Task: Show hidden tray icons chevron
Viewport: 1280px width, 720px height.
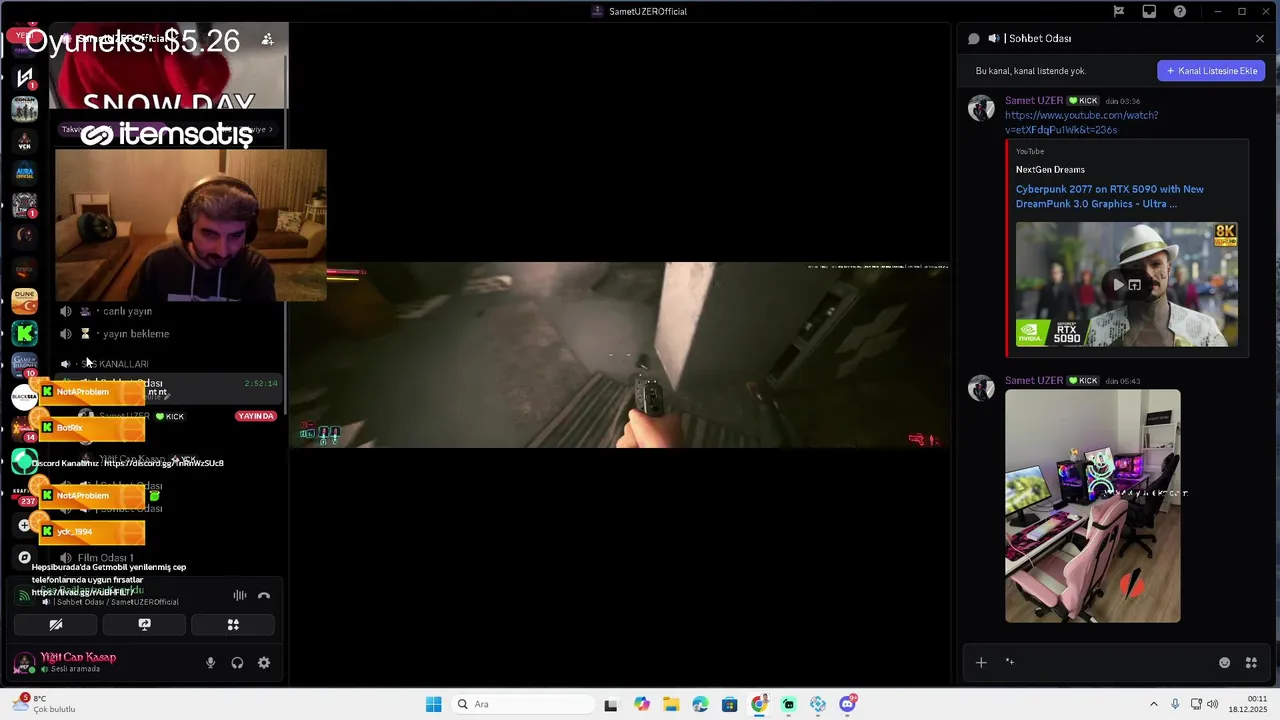Action: (1153, 705)
